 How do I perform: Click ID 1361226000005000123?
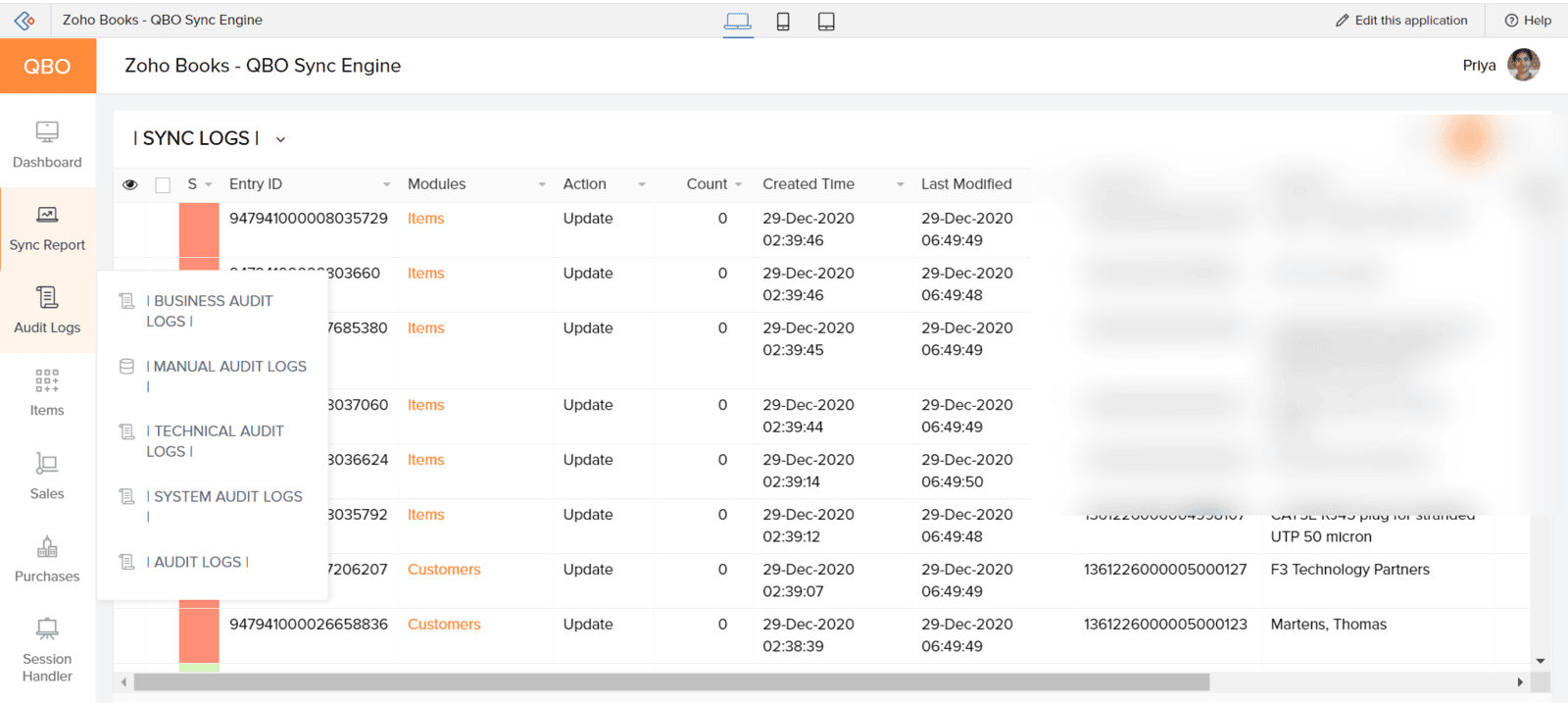tap(1165, 625)
